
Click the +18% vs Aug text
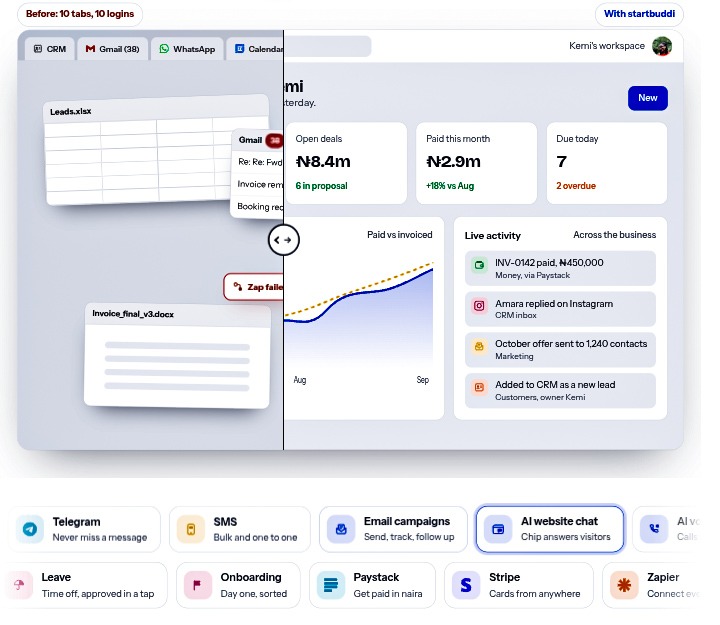click(x=450, y=186)
